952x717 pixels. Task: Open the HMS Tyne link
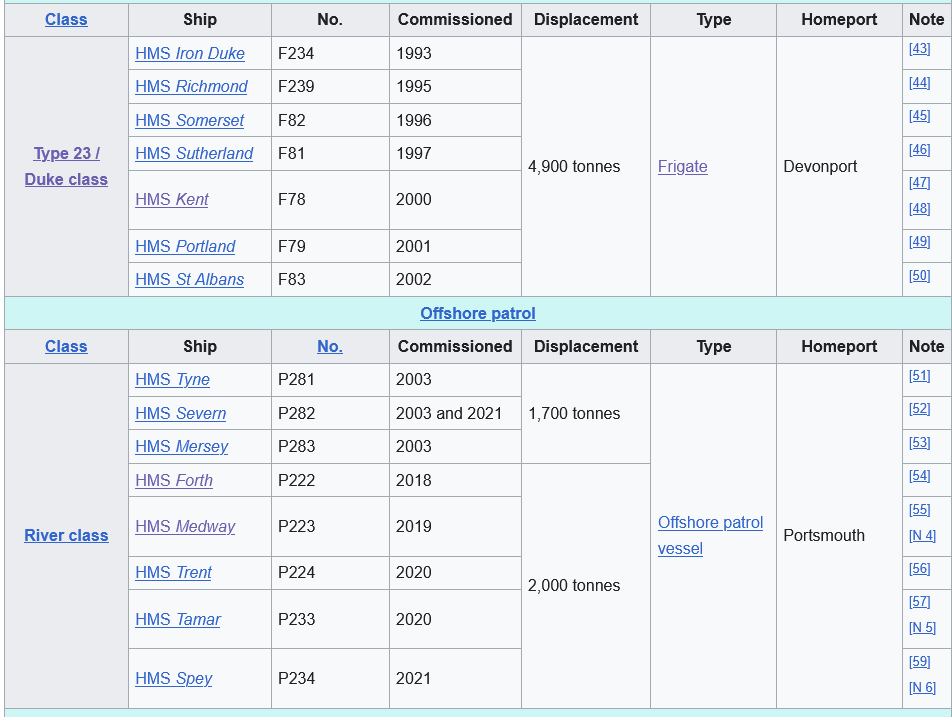coord(172,379)
